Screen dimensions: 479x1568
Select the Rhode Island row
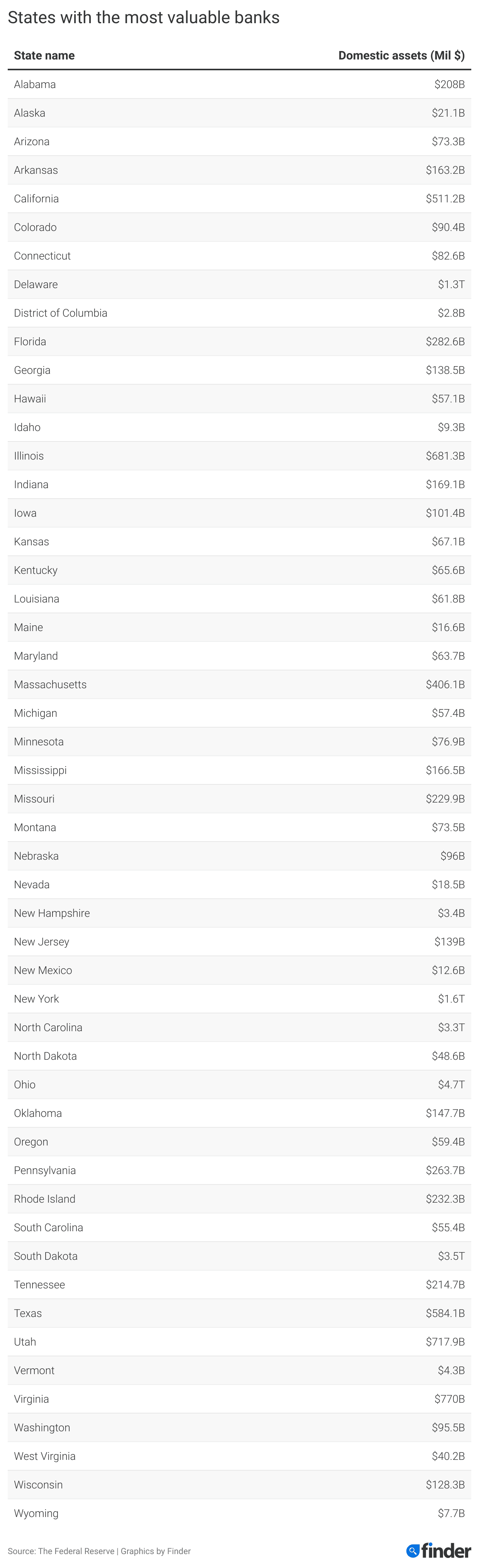[x=239, y=1198]
